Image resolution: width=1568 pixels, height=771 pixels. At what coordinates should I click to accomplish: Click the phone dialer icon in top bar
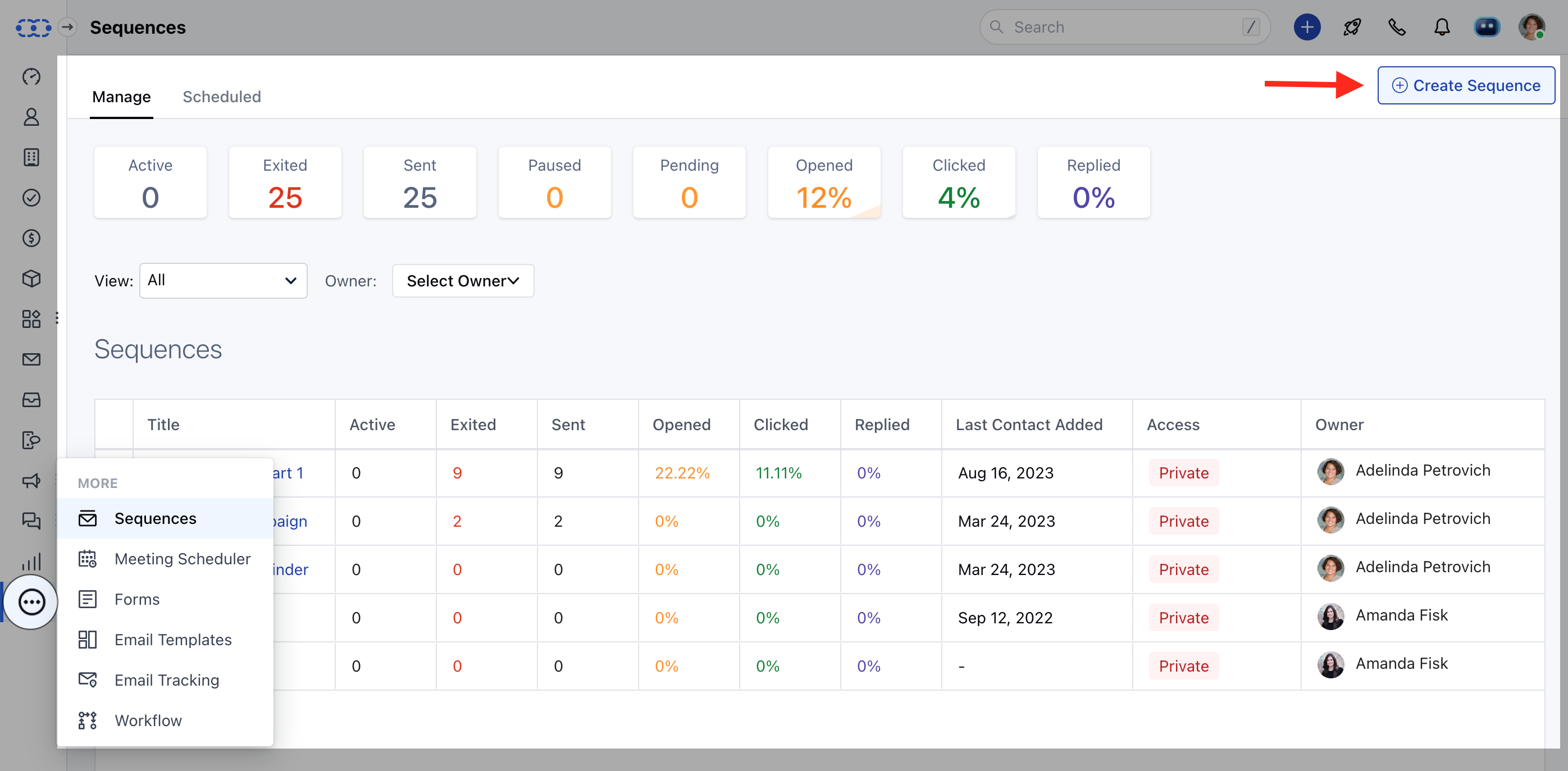coord(1396,27)
